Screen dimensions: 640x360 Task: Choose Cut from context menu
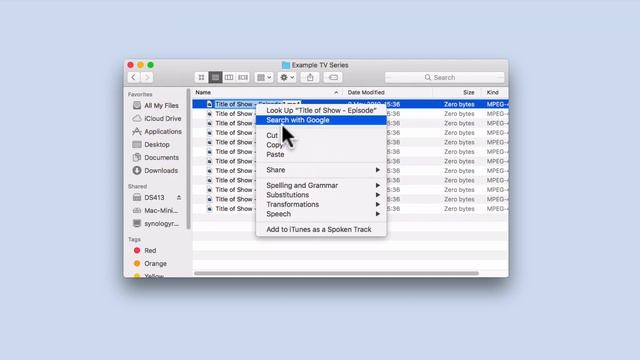(x=321, y=136)
